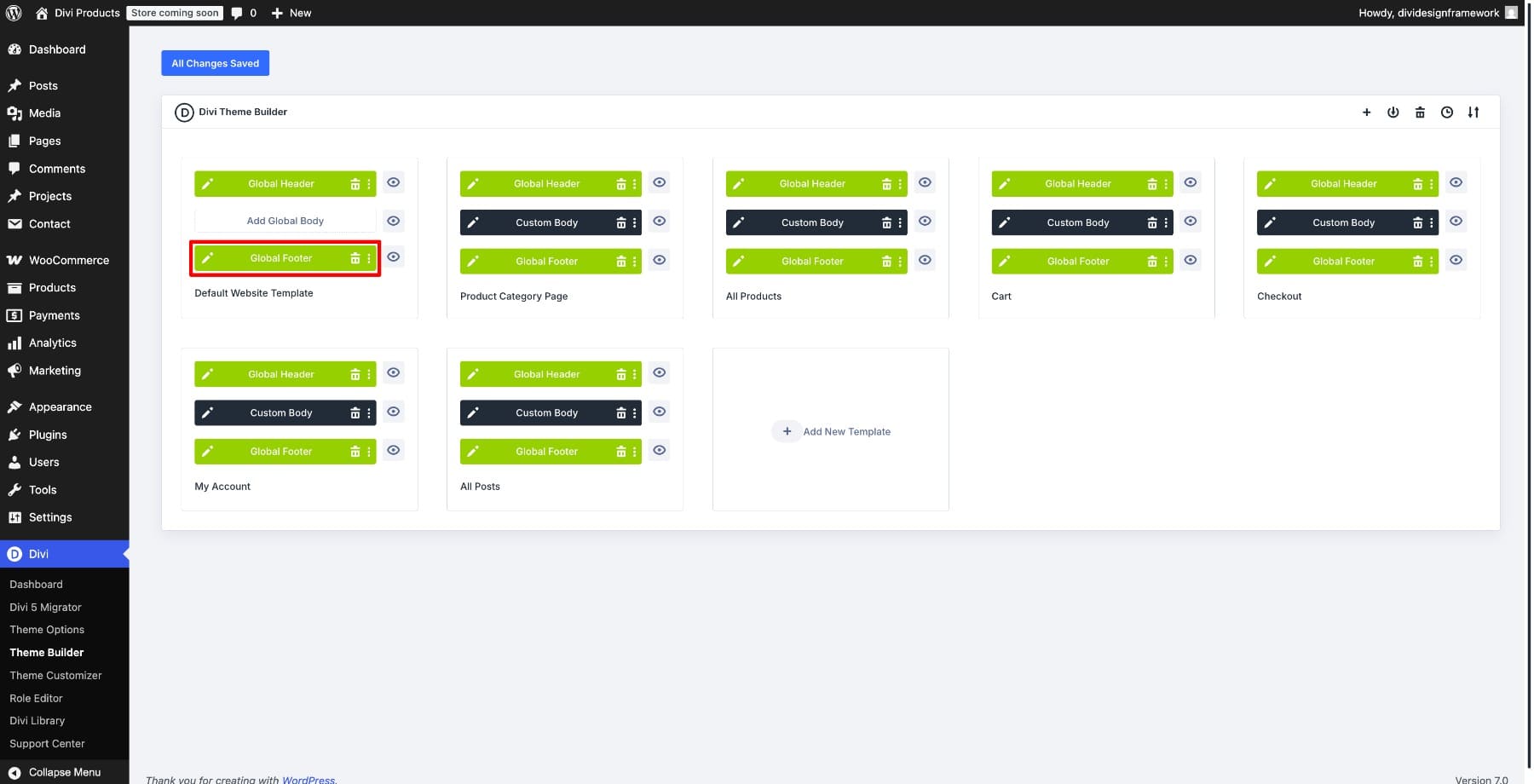The height and width of the screenshot is (784, 1534).
Task: Toggle Global Footer visibility in the Cart template
Action: pos(1191,260)
